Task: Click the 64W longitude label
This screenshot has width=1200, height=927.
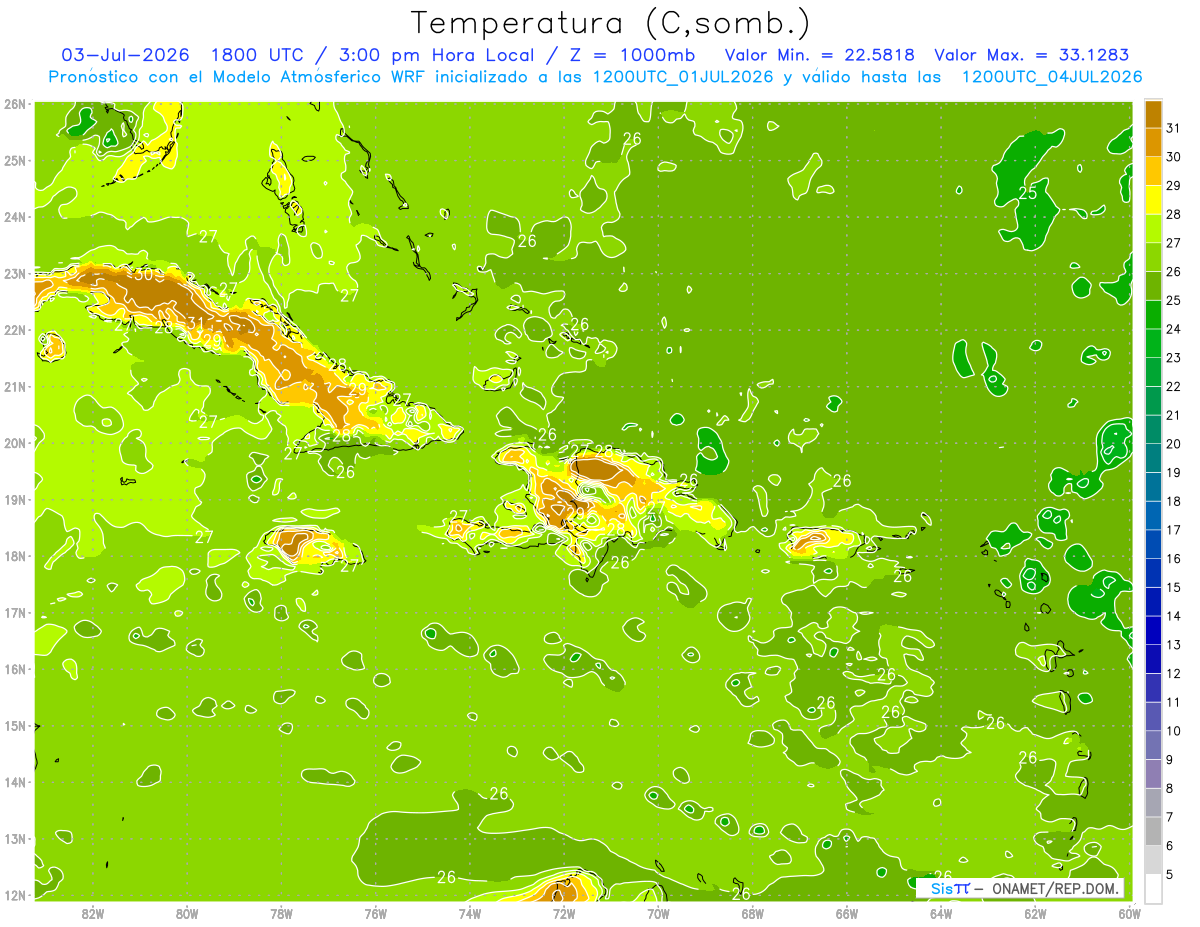Action: click(x=941, y=913)
